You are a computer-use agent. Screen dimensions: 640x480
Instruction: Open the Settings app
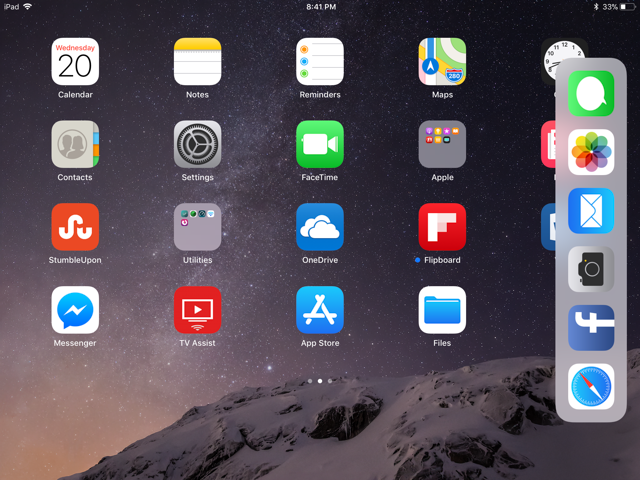point(198,144)
